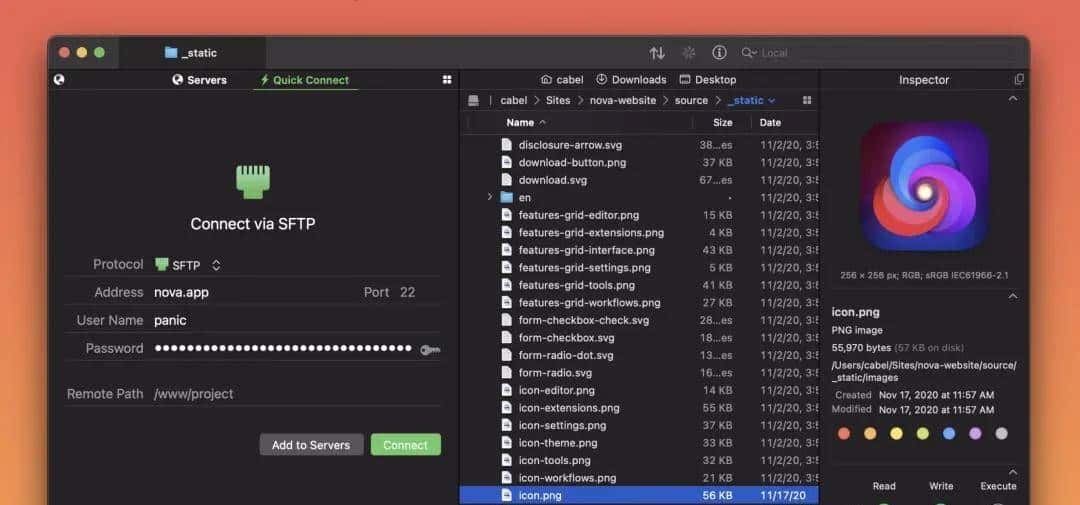The width and height of the screenshot is (1080, 505).
Task: Click the sync transfer arrows icon in toolbar
Action: 657,53
